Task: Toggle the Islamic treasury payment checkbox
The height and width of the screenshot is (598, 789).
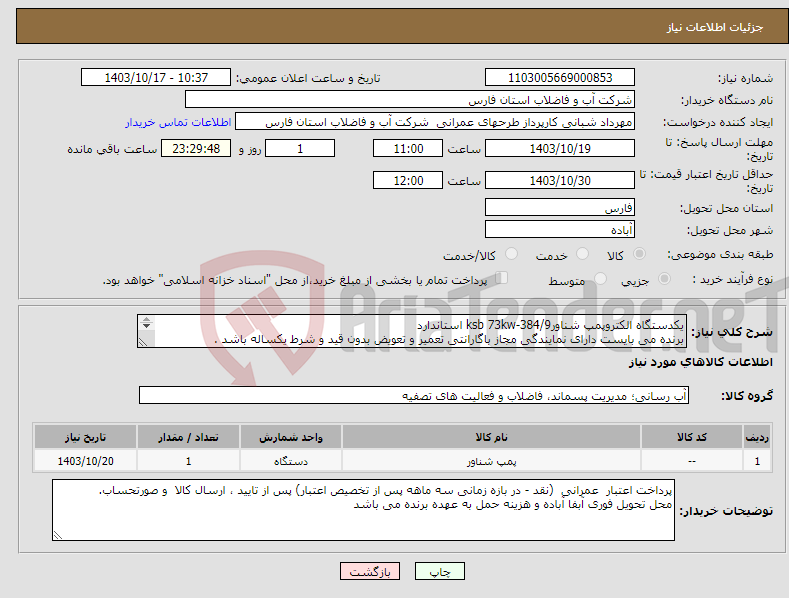Action: [x=502, y=278]
